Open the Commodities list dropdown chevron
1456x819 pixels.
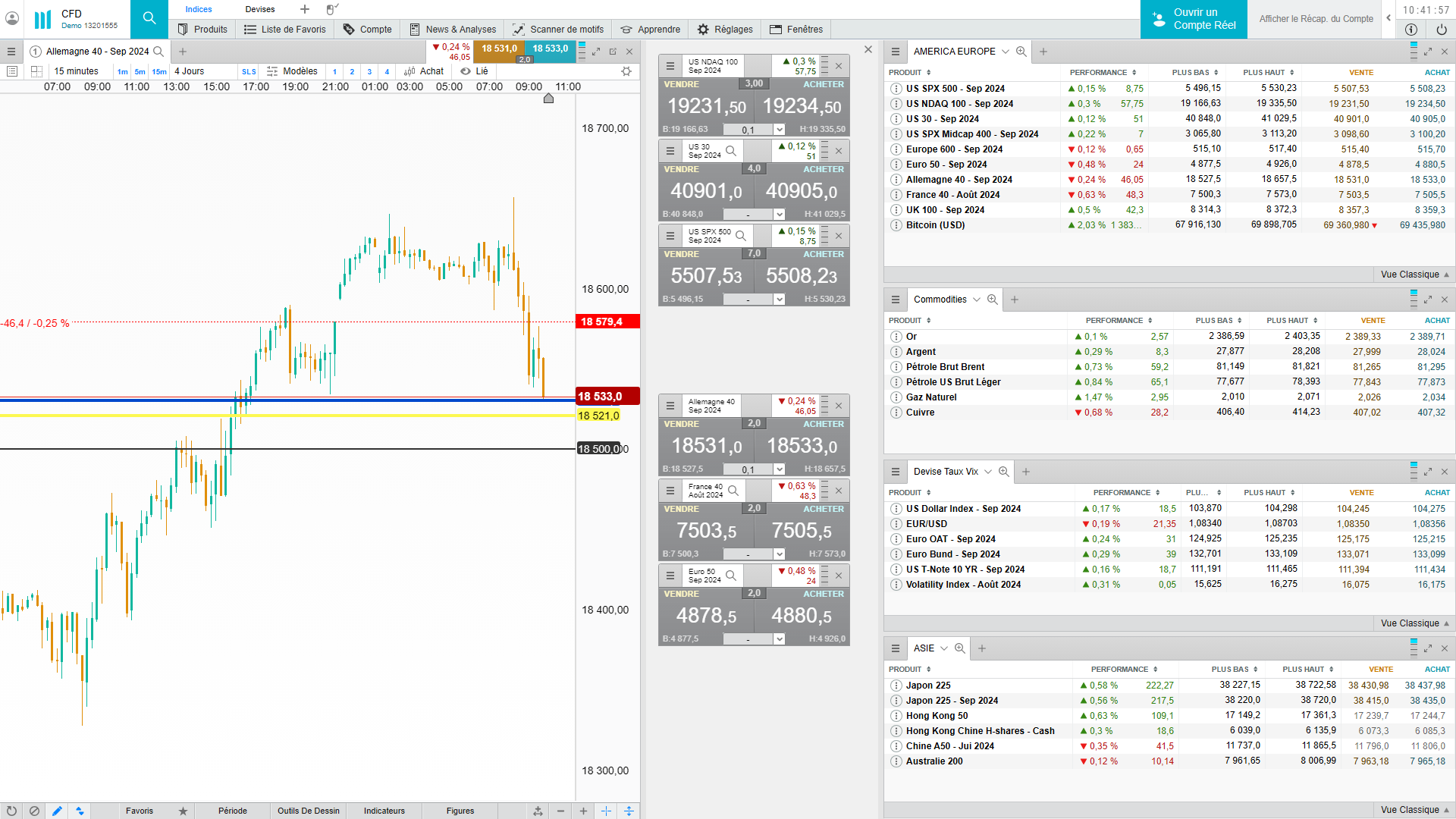pyautogui.click(x=977, y=300)
